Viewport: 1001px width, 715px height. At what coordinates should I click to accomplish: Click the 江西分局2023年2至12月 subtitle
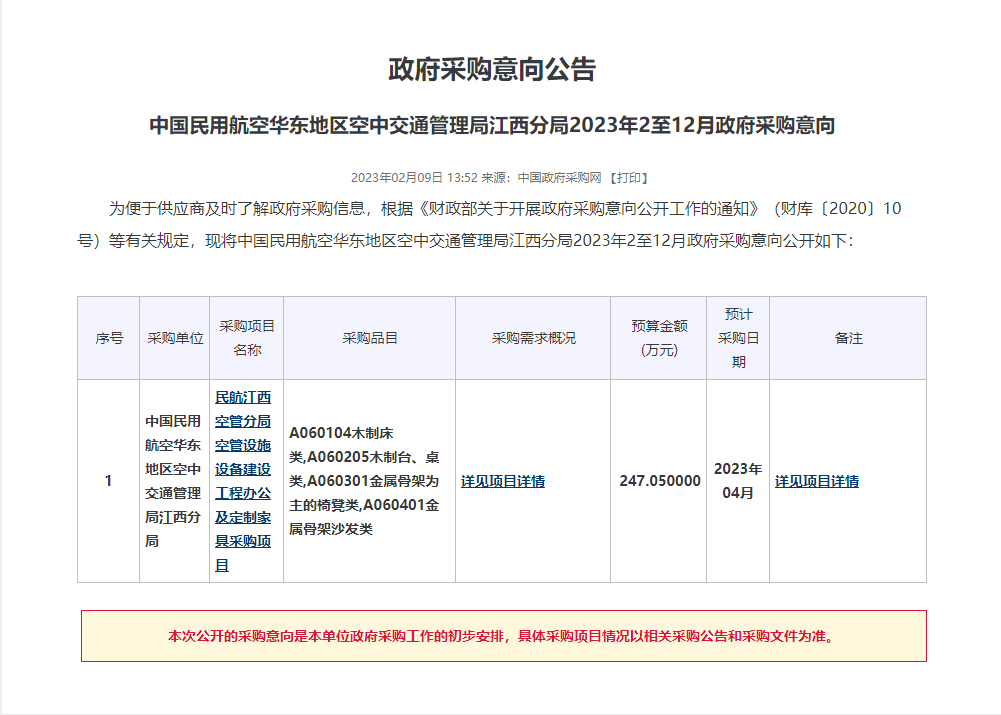[492, 125]
